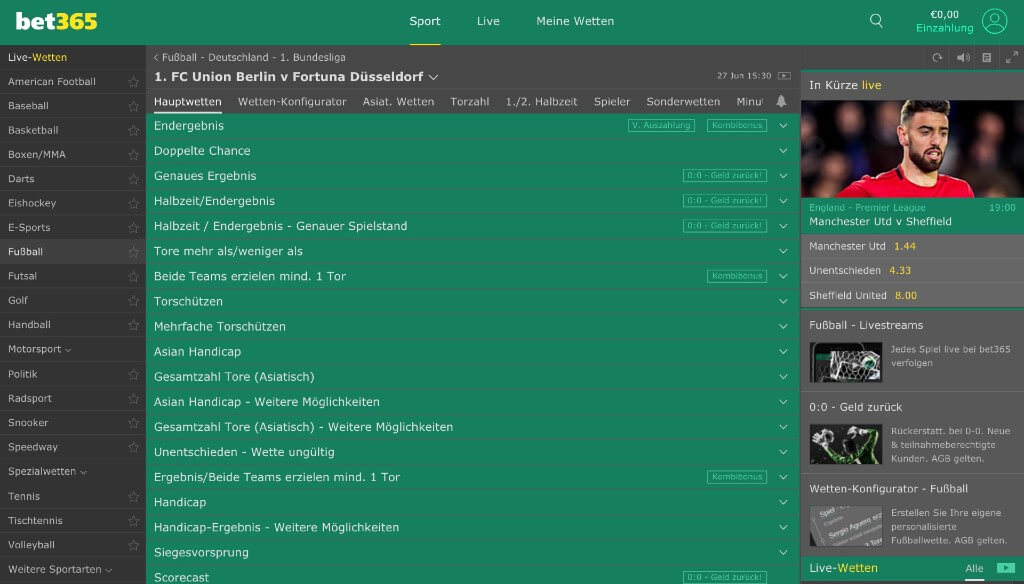Star the Snooker entry

[133, 423]
